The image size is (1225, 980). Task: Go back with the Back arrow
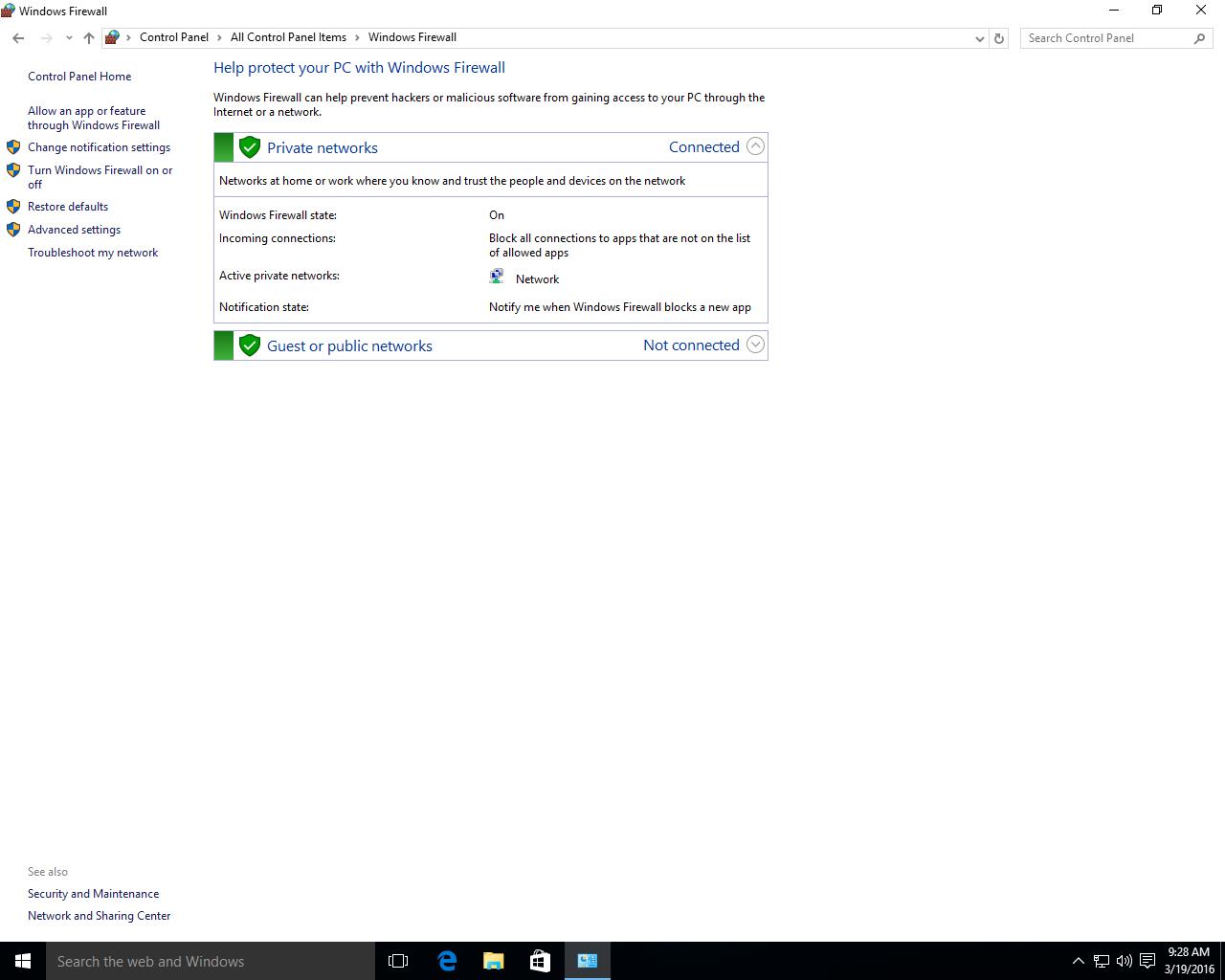pos(18,38)
